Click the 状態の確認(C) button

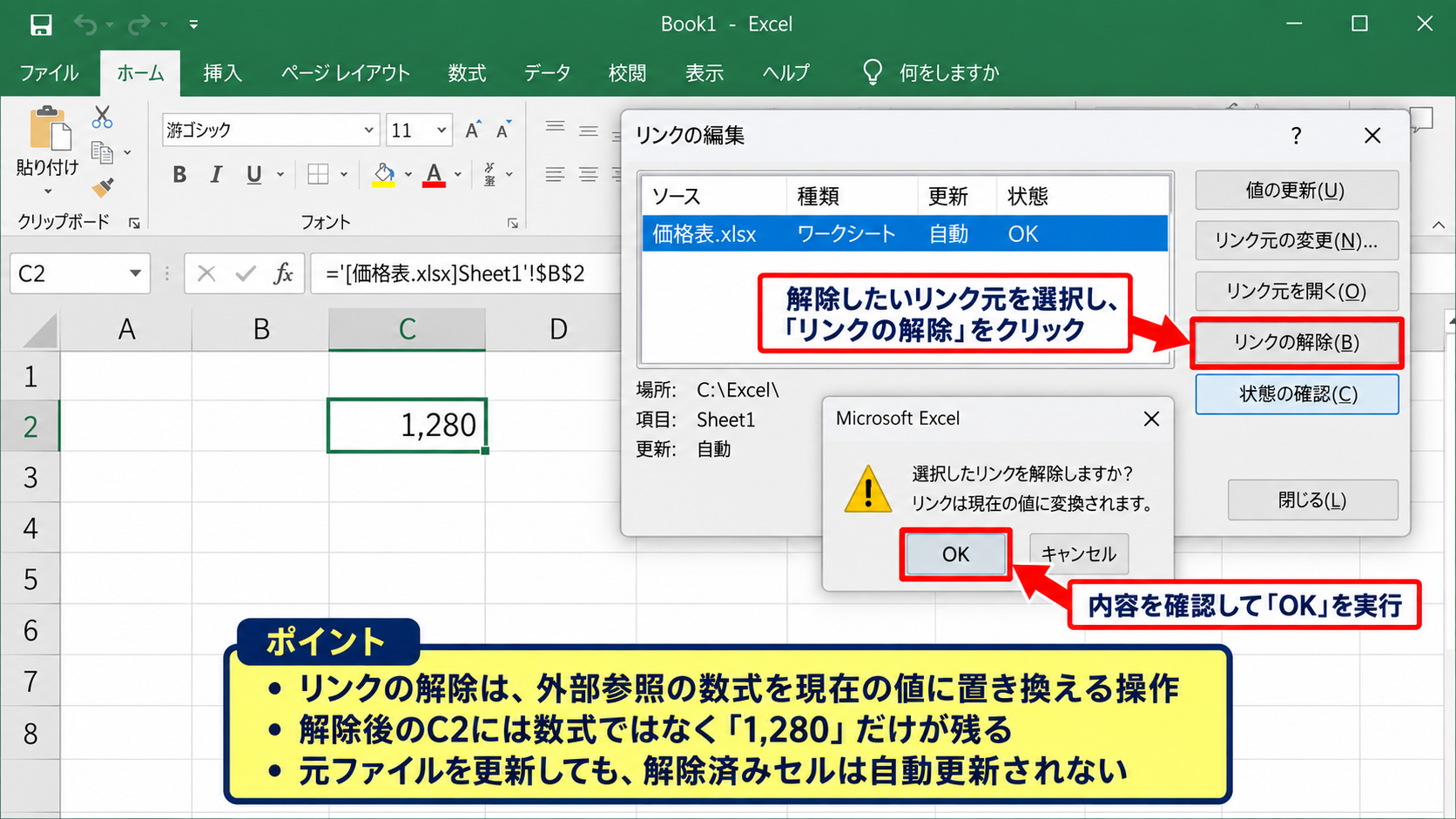coord(1297,394)
